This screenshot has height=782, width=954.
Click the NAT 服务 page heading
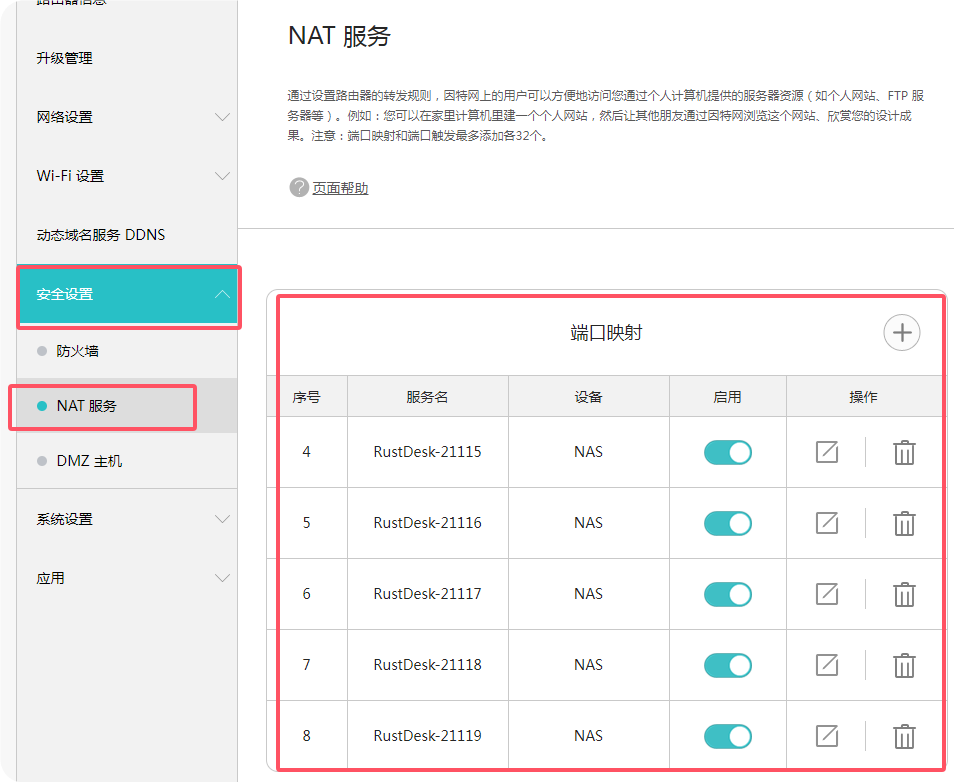point(339,36)
